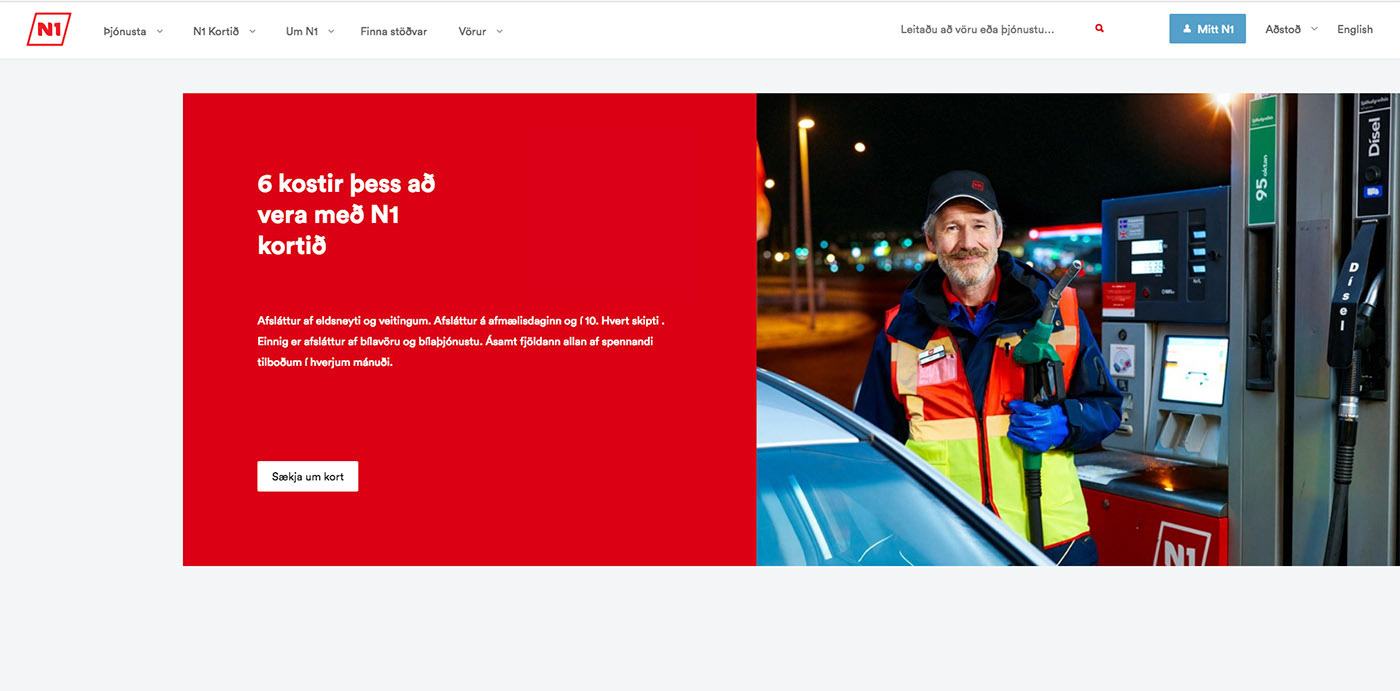Open the Þjónusta menu
Screen dimensions: 1400x691
click(x=125, y=31)
